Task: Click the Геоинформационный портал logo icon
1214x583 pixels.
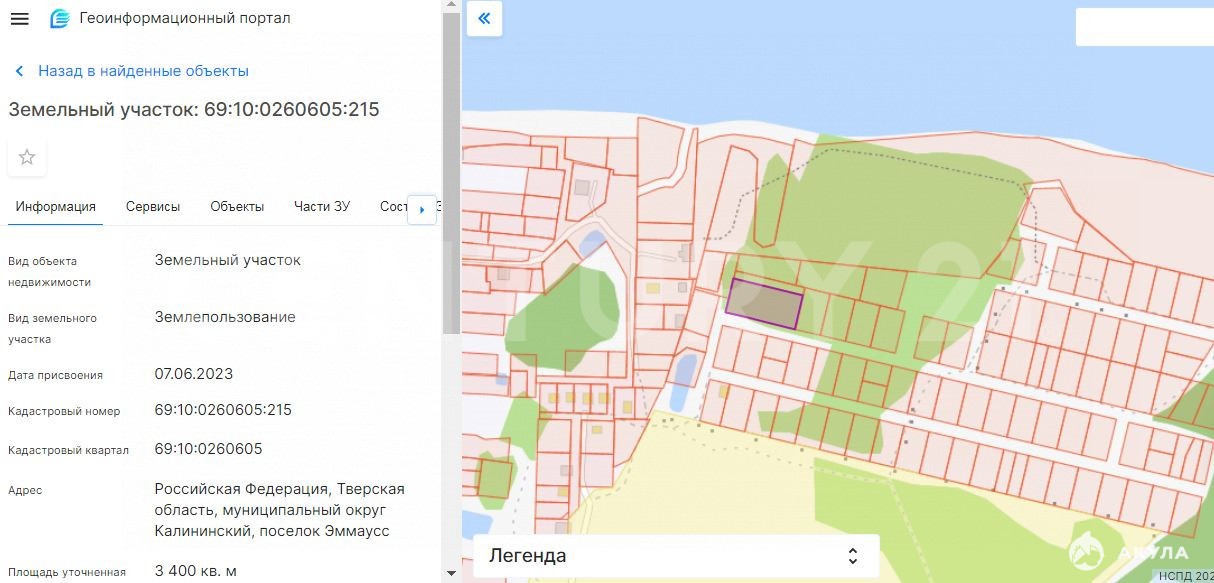Action: [60, 19]
